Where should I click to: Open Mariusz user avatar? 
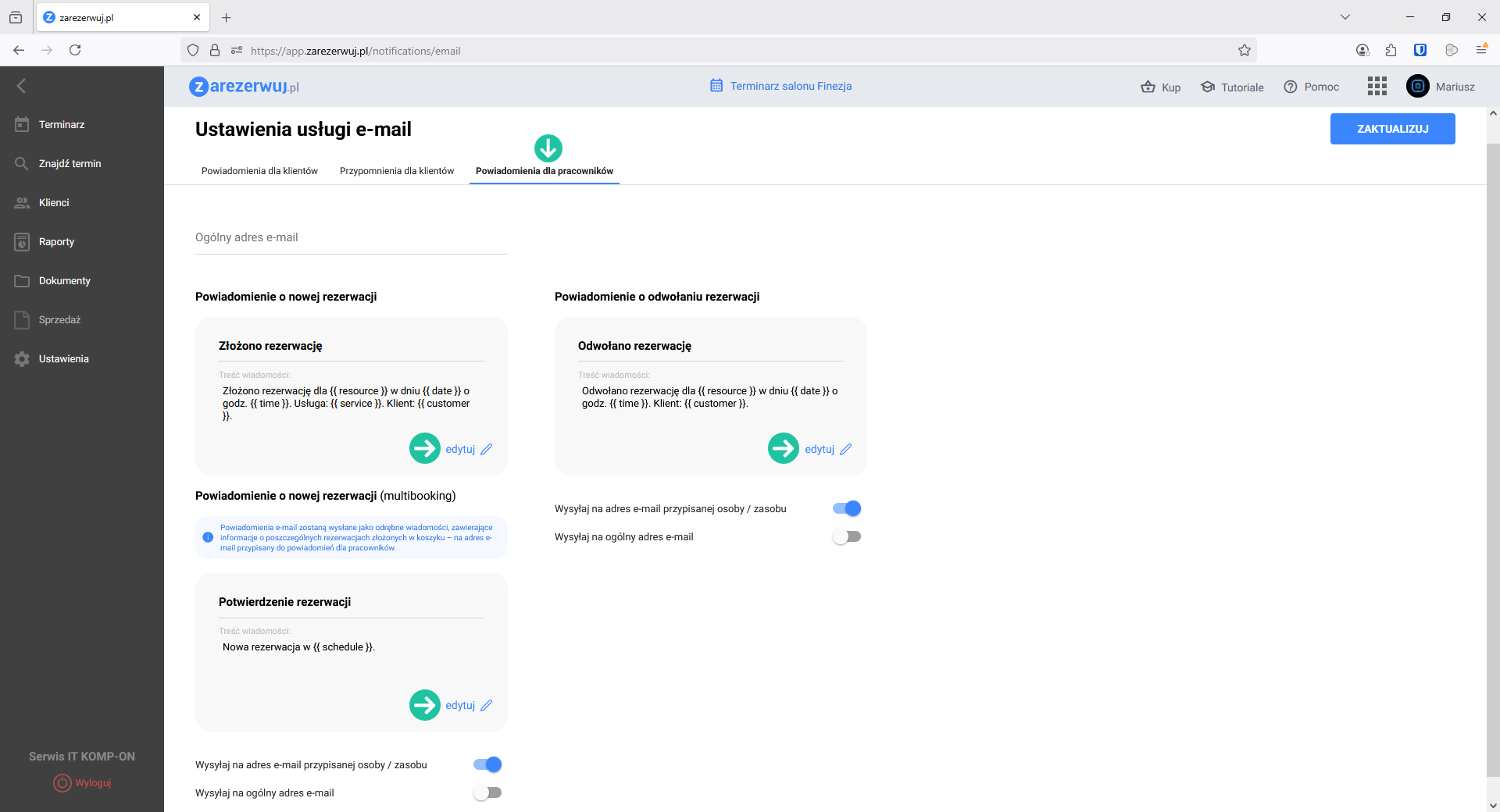tap(1418, 86)
